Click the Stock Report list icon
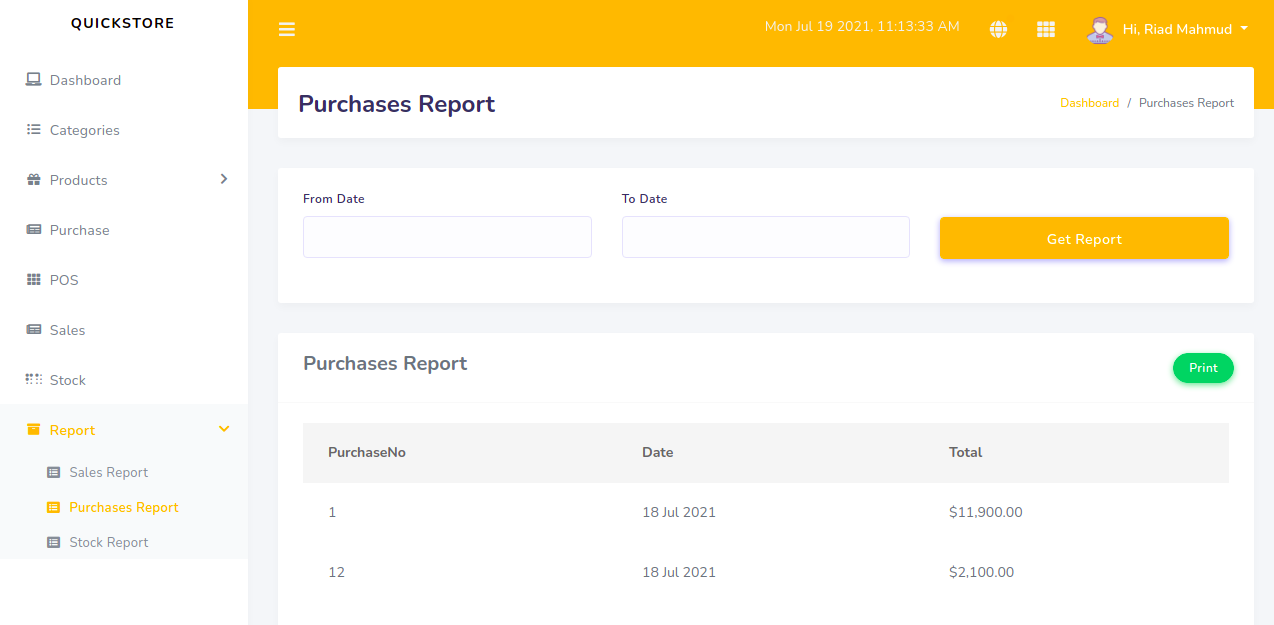 click(x=54, y=542)
